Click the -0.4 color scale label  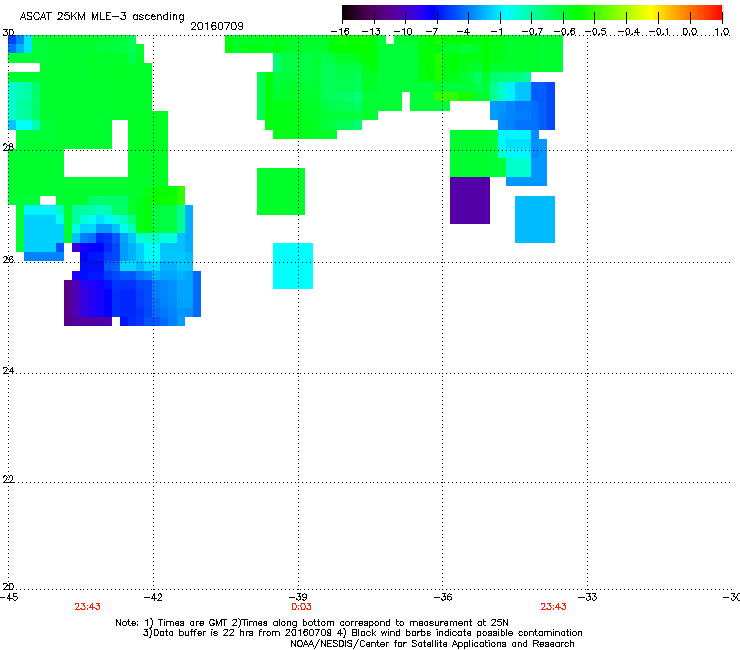point(629,32)
